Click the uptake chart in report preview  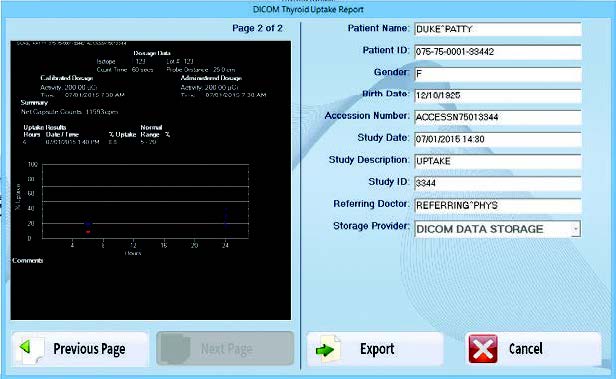pyautogui.click(x=145, y=201)
